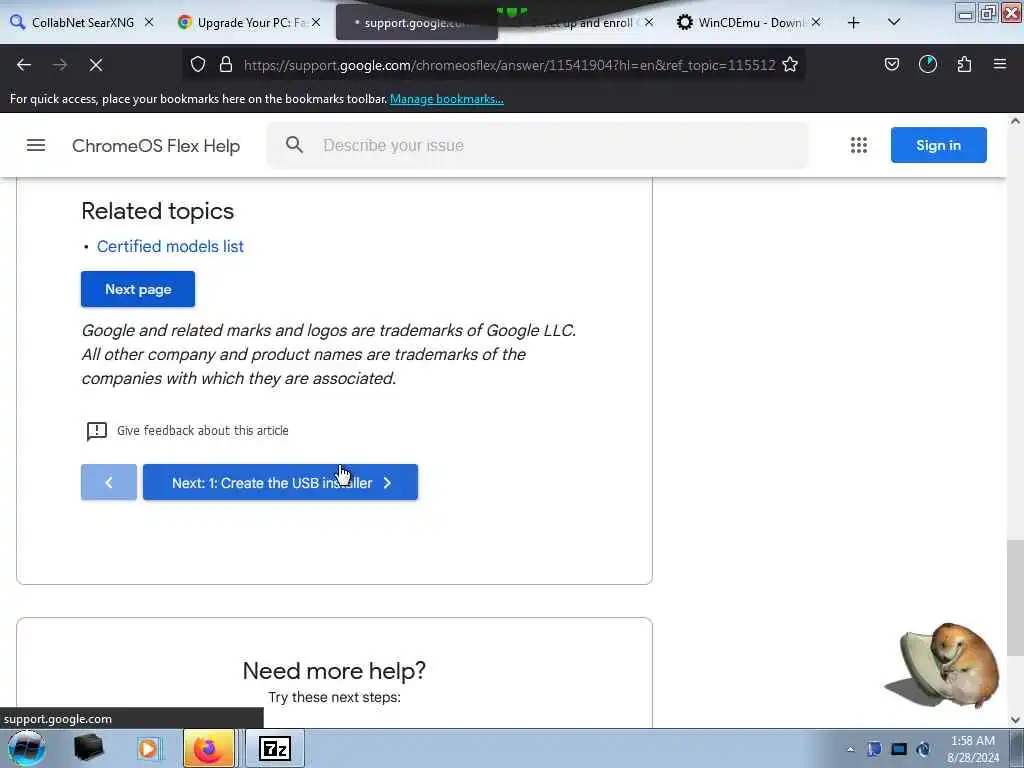
Task: Open 7-Zip from the taskbar
Action: 274,748
